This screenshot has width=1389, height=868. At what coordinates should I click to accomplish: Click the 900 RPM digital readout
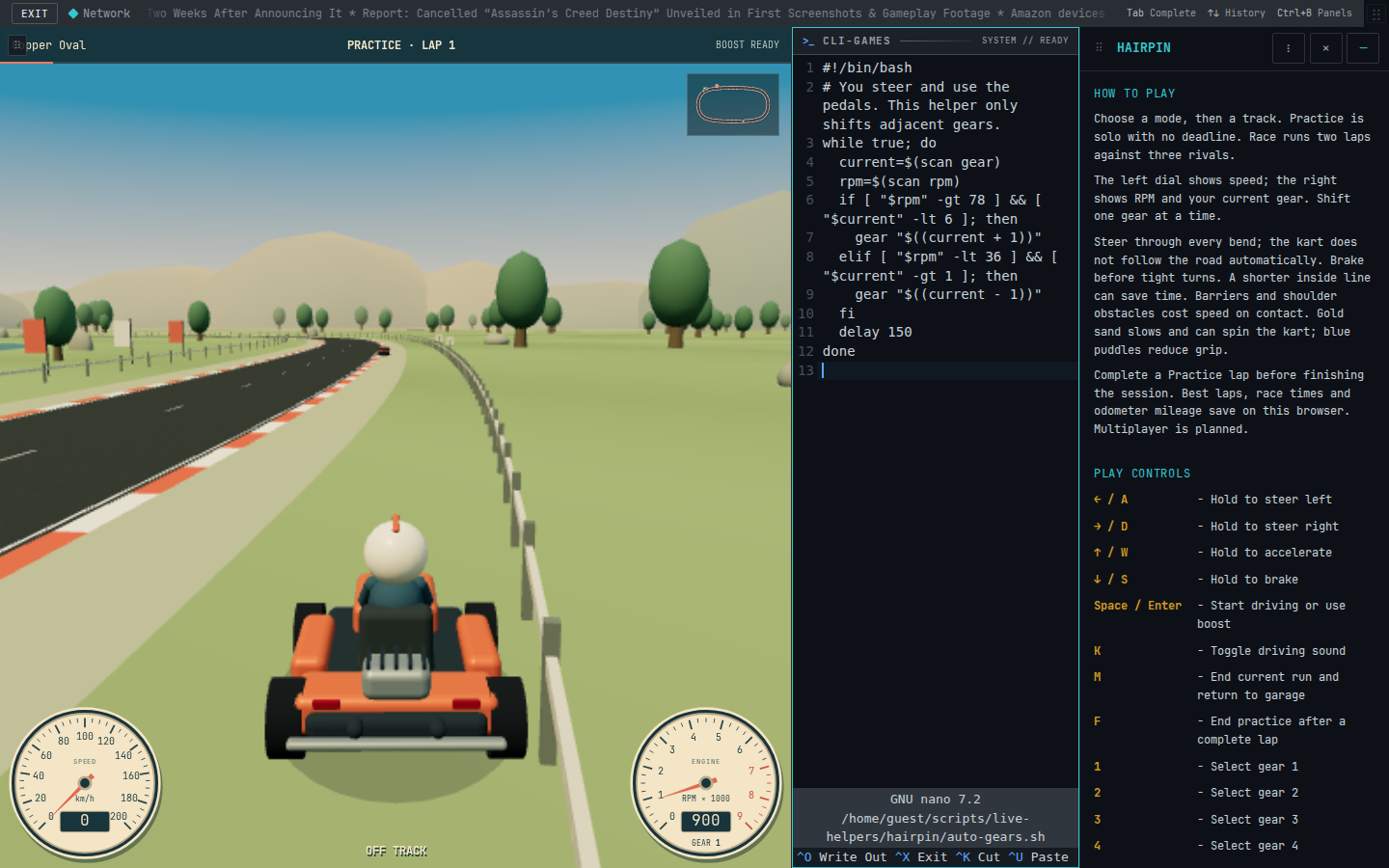point(706,820)
